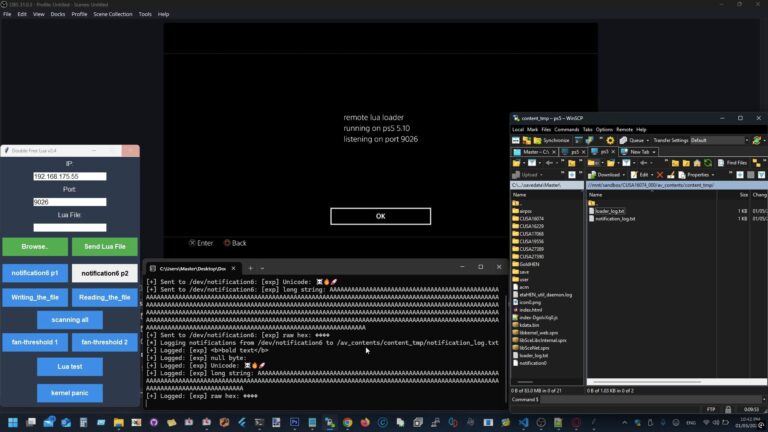This screenshot has height=432, width=768.
Task: Click the IP address input field
Action: (70, 176)
